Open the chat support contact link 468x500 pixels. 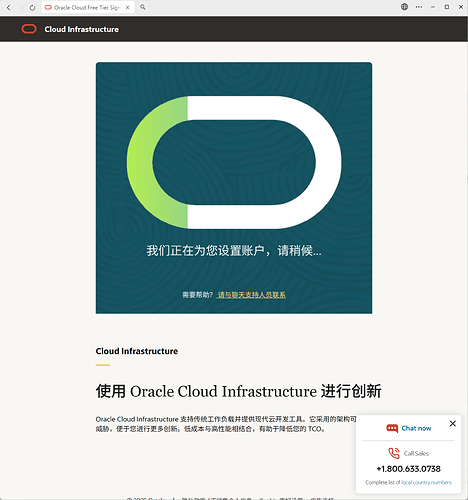pos(251,295)
